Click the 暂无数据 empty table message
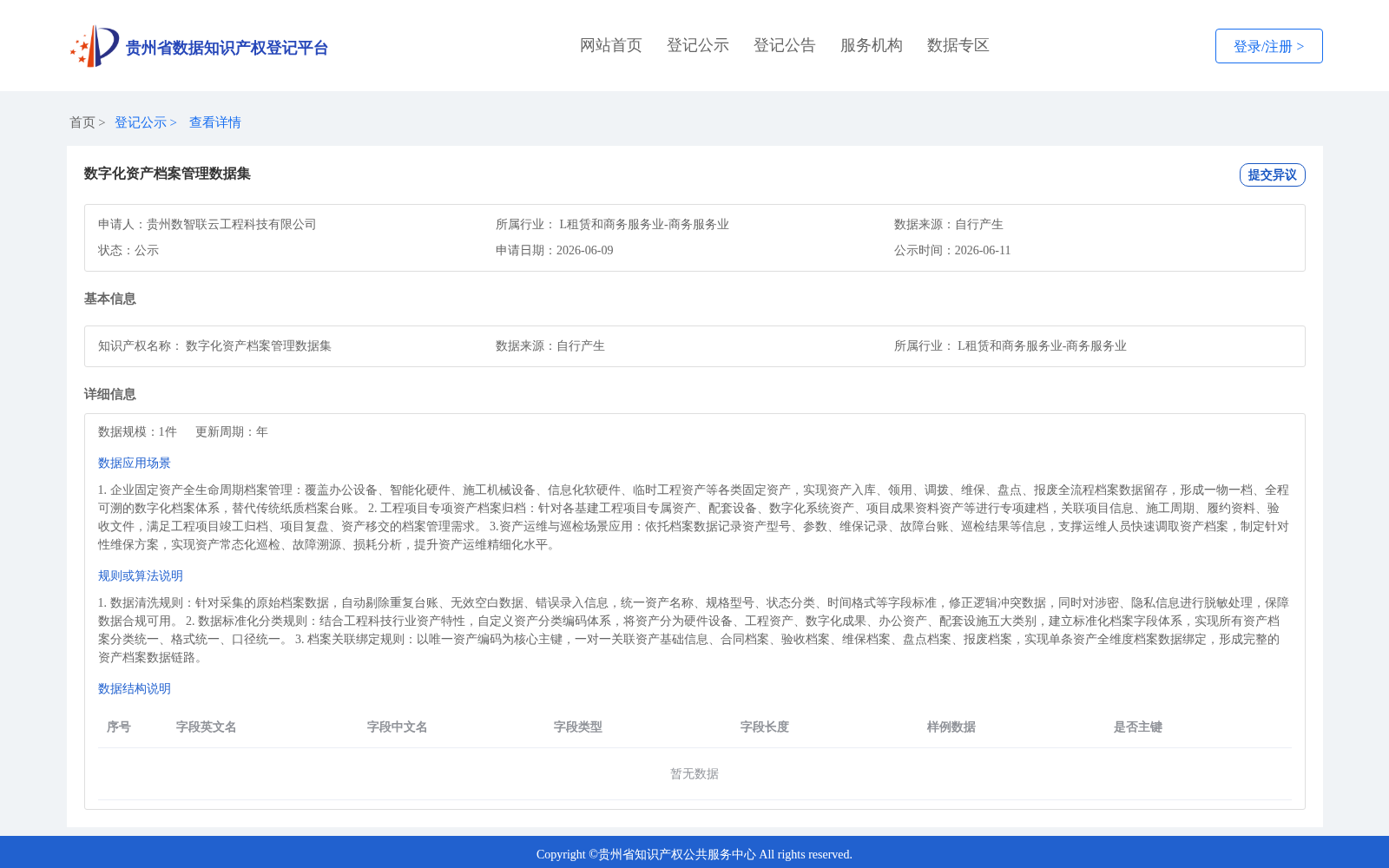The width and height of the screenshot is (1389, 868). tap(694, 773)
